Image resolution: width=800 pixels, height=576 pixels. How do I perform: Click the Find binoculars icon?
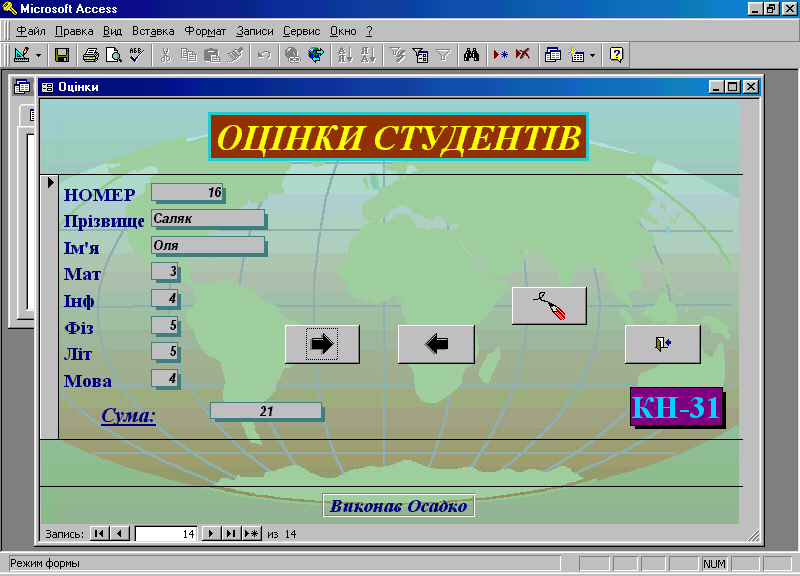471,55
